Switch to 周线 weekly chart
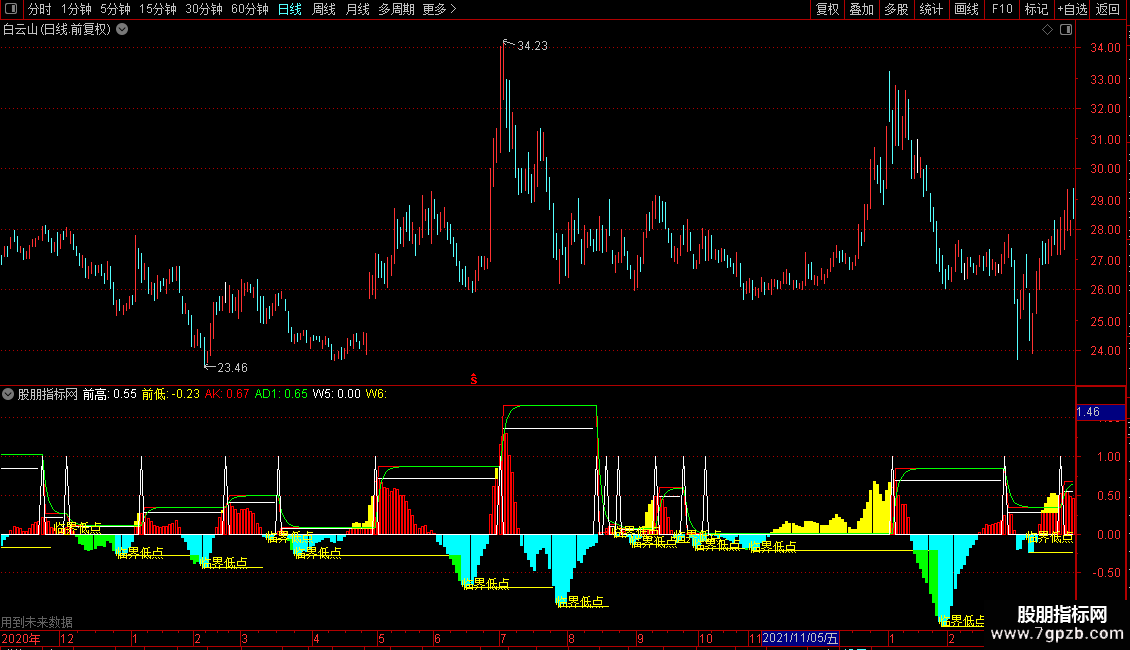The image size is (1130, 650). click(x=324, y=9)
